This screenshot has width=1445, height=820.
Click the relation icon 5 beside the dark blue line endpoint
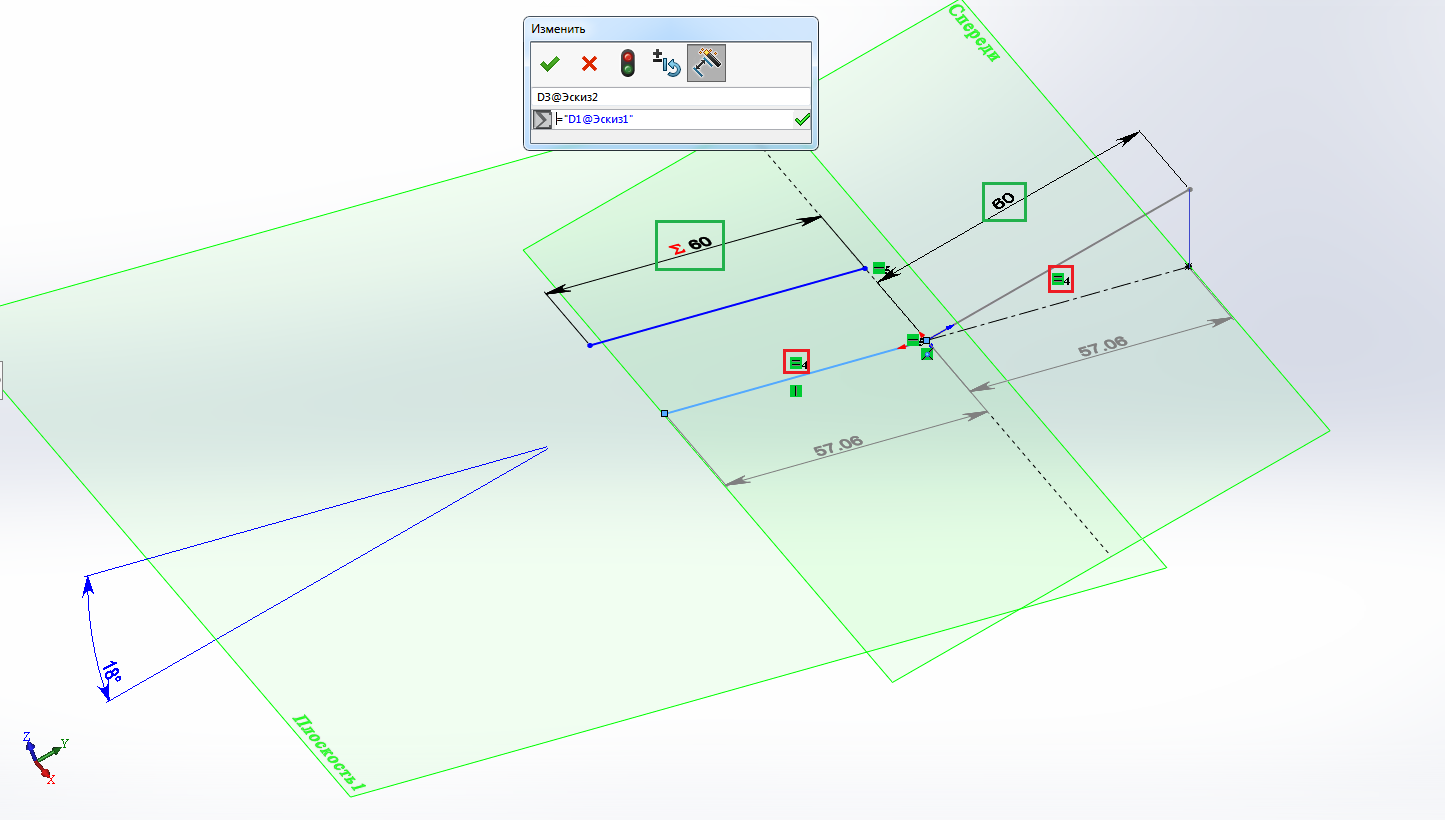pos(880,268)
